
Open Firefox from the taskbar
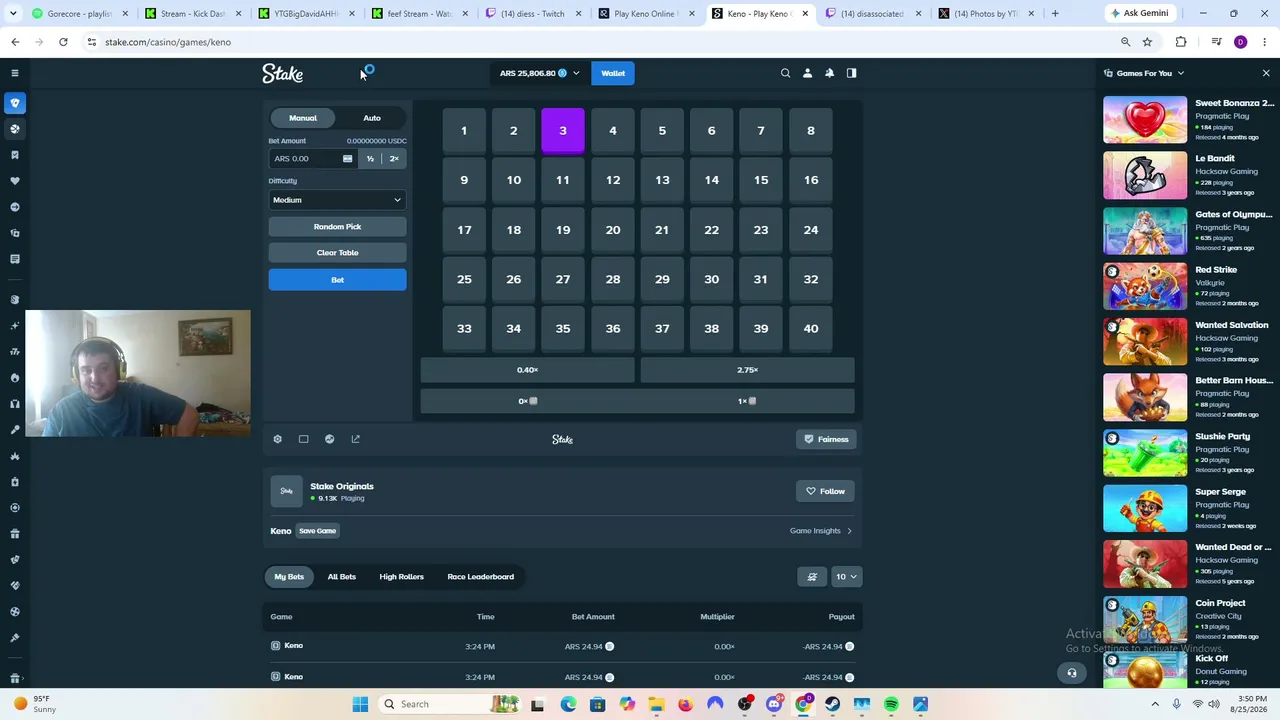(685, 704)
